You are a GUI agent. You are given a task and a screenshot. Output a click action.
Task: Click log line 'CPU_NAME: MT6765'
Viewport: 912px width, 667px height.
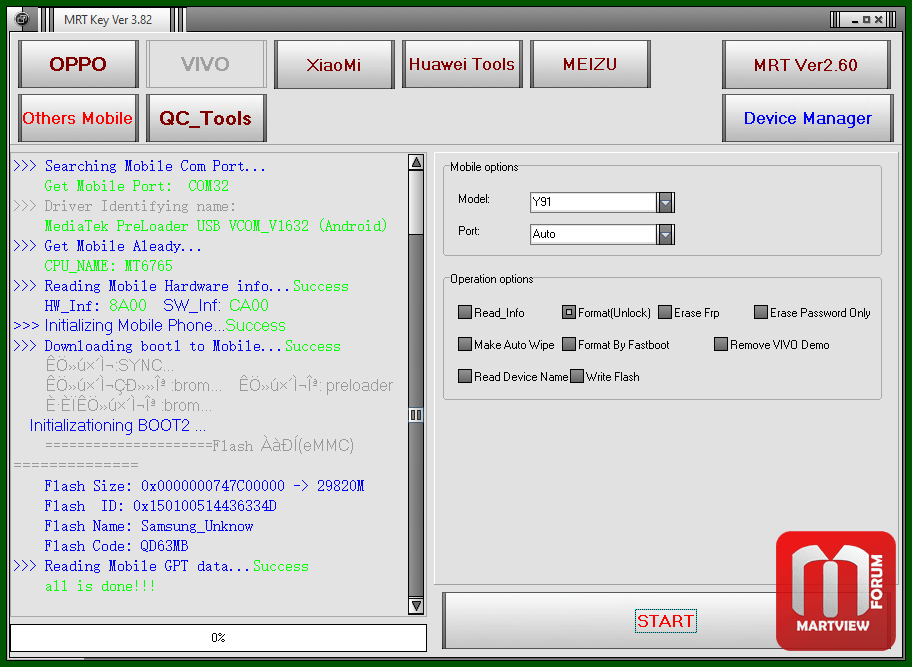click(x=109, y=266)
